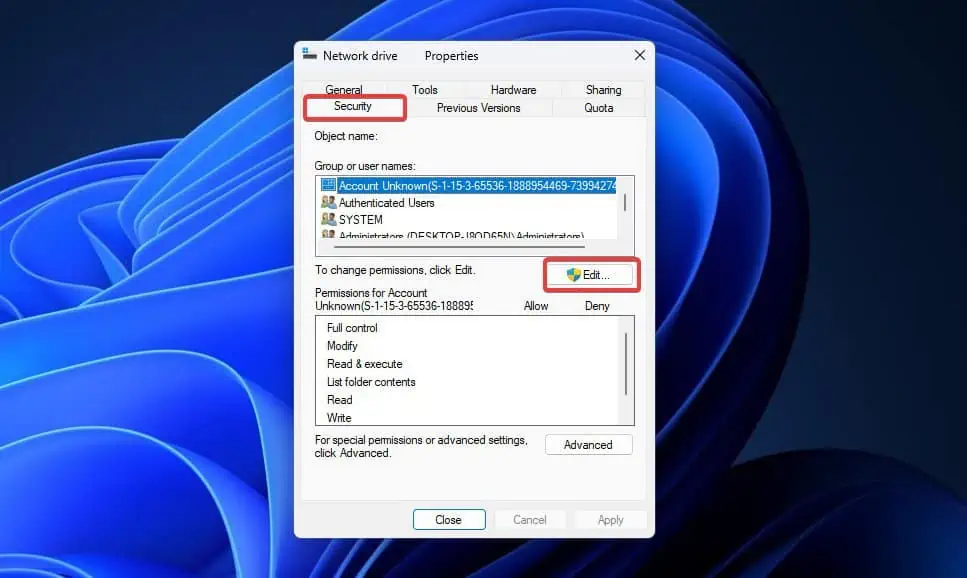The image size is (967, 578).
Task: Click the Cancel button
Action: coord(530,519)
